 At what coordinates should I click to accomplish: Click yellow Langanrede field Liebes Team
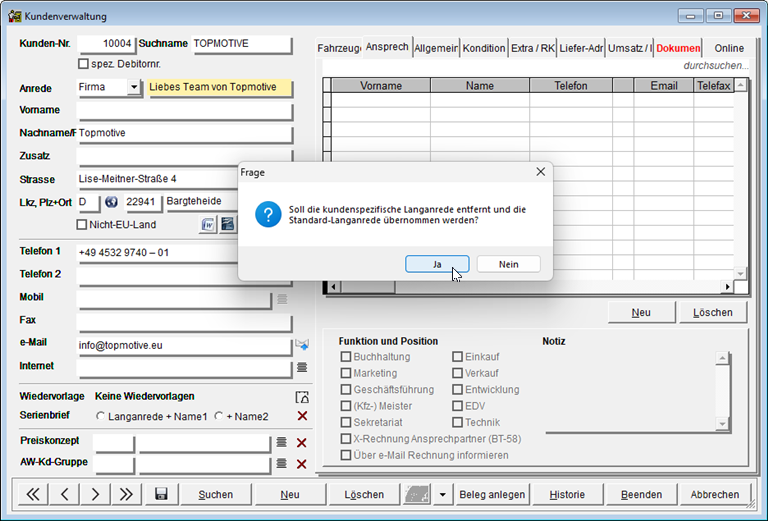219,87
